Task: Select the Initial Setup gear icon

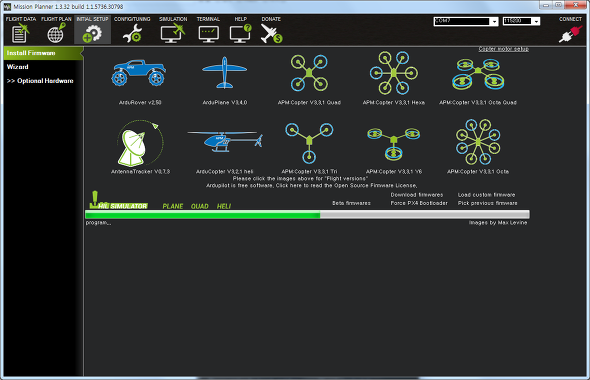Action: (x=92, y=33)
